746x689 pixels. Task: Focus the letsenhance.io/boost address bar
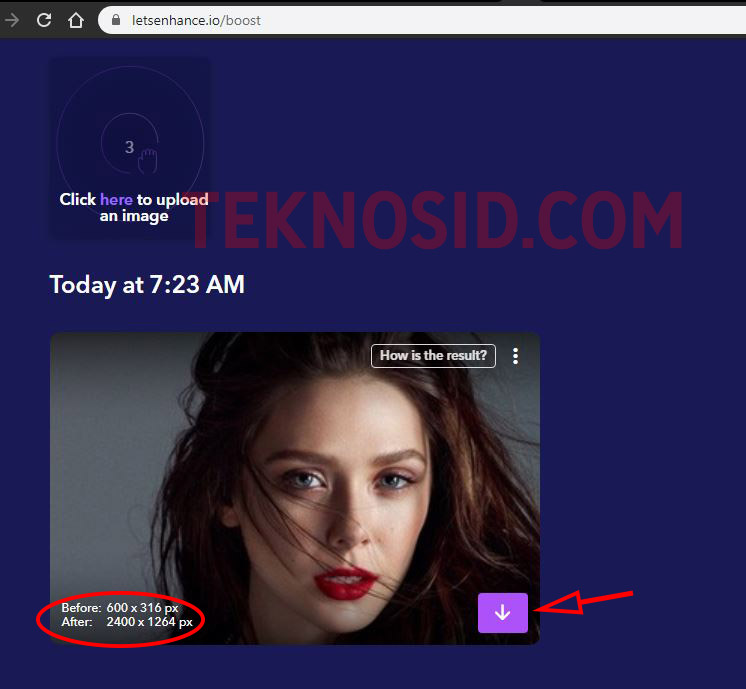click(x=422, y=20)
